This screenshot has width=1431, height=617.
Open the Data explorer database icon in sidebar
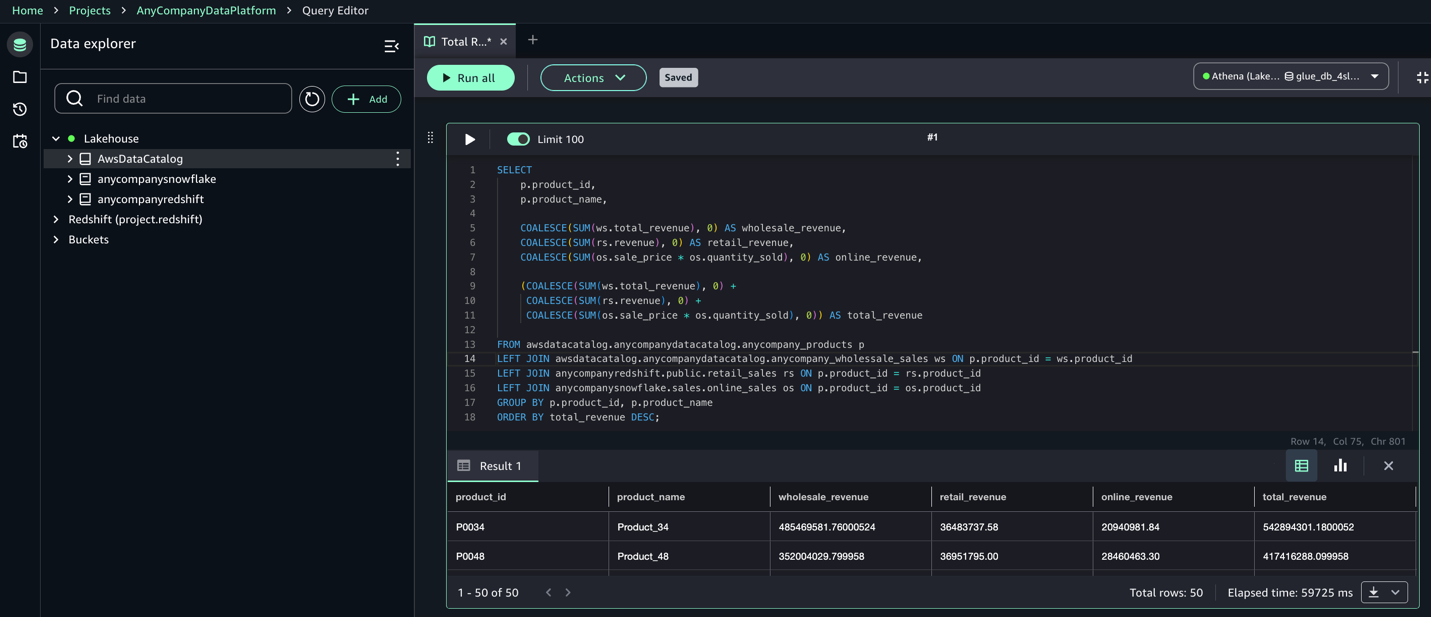(x=20, y=45)
